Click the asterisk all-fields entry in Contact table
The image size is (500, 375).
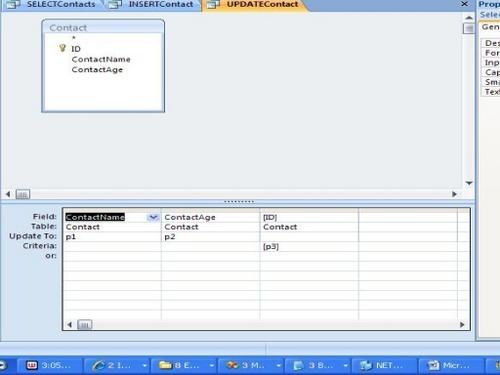(74, 38)
